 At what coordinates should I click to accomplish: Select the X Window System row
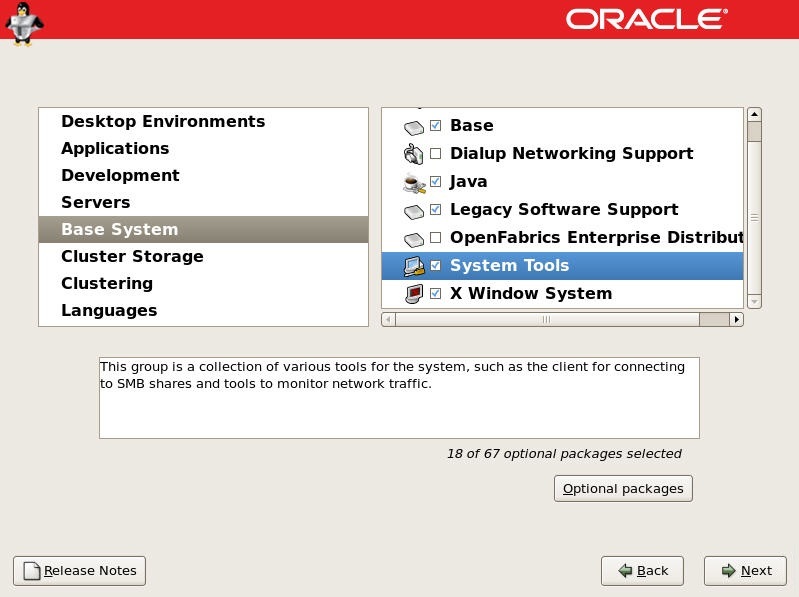pos(563,293)
